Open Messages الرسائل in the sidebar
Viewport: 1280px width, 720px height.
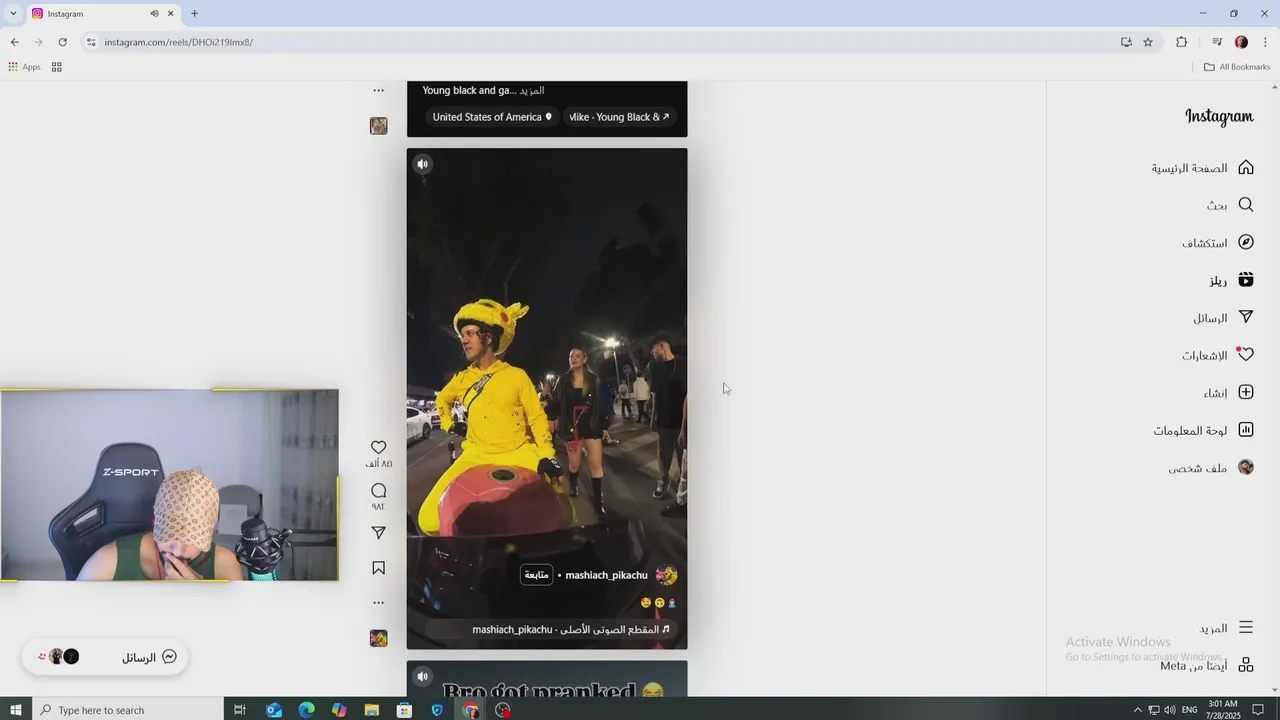(x=1223, y=318)
